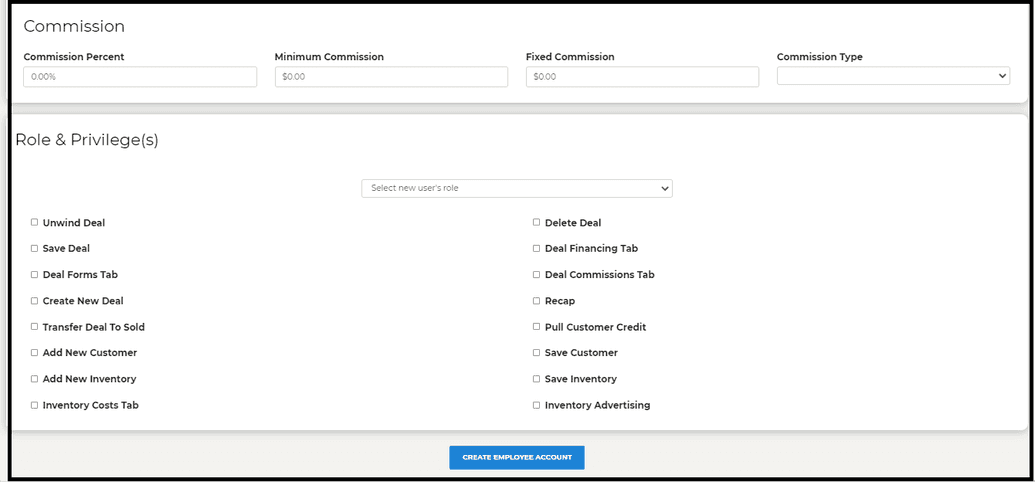Check the Add New Inventory box
This screenshot has width=1035, height=482.
click(34, 379)
